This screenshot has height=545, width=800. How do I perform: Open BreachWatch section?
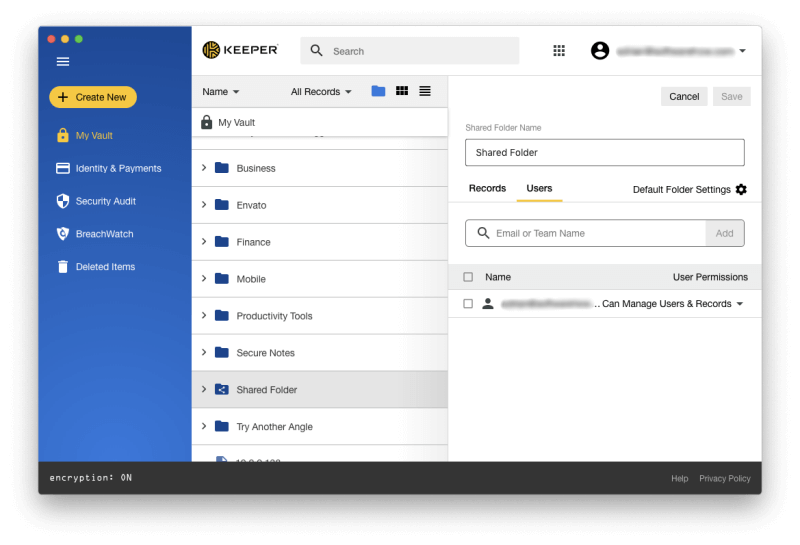(105, 234)
